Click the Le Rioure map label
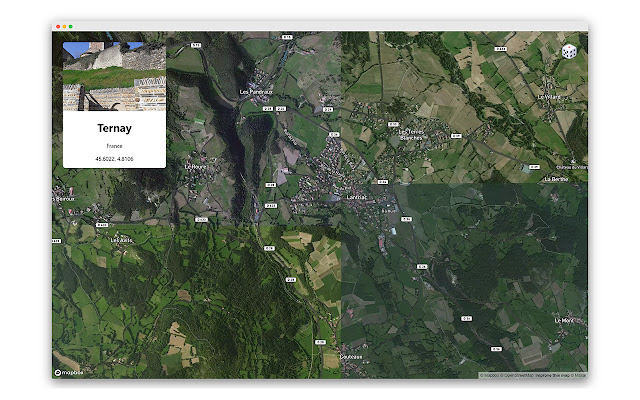This screenshot has width=640, height=400. [195, 167]
